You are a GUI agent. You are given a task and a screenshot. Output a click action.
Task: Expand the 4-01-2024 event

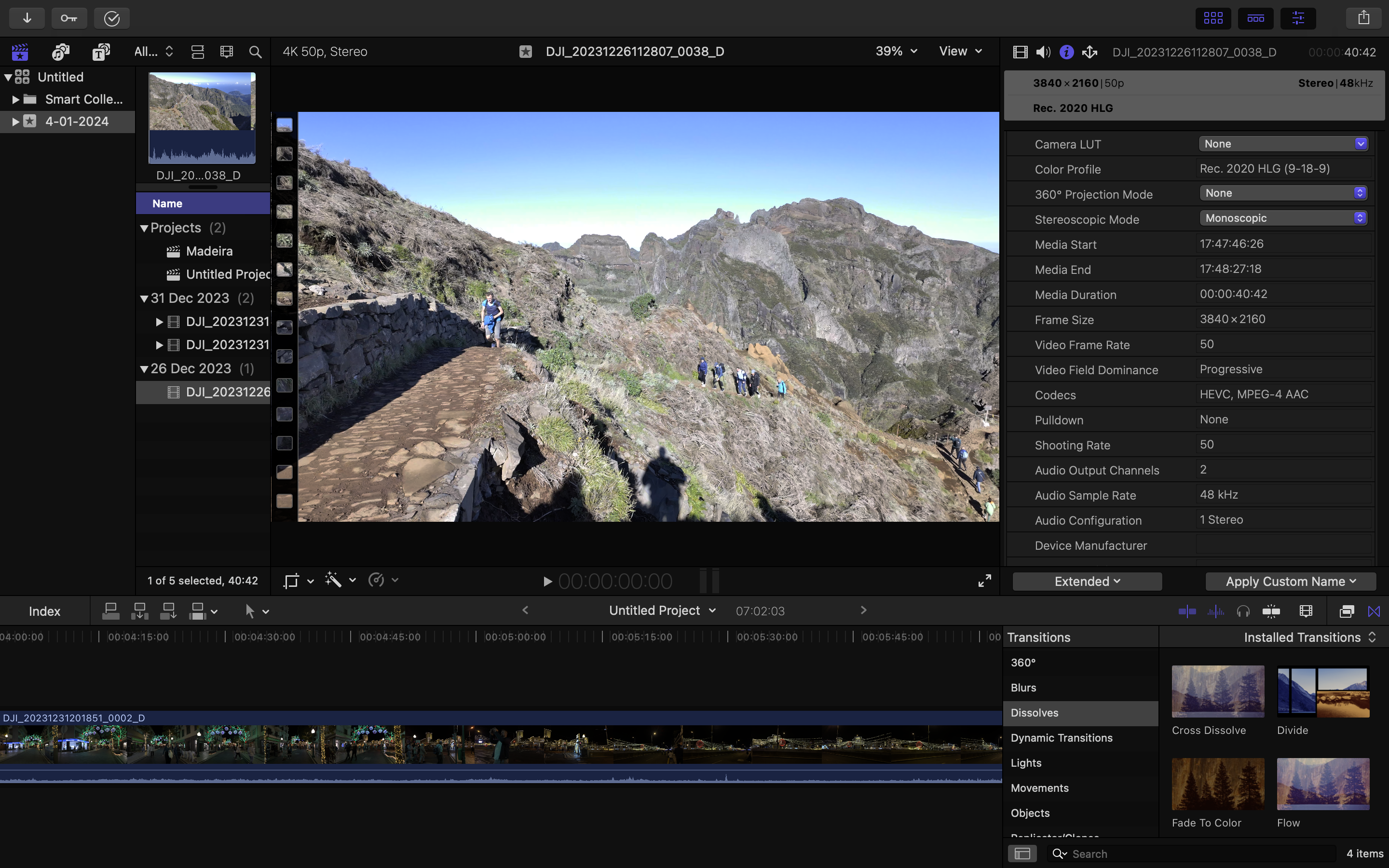(15, 122)
